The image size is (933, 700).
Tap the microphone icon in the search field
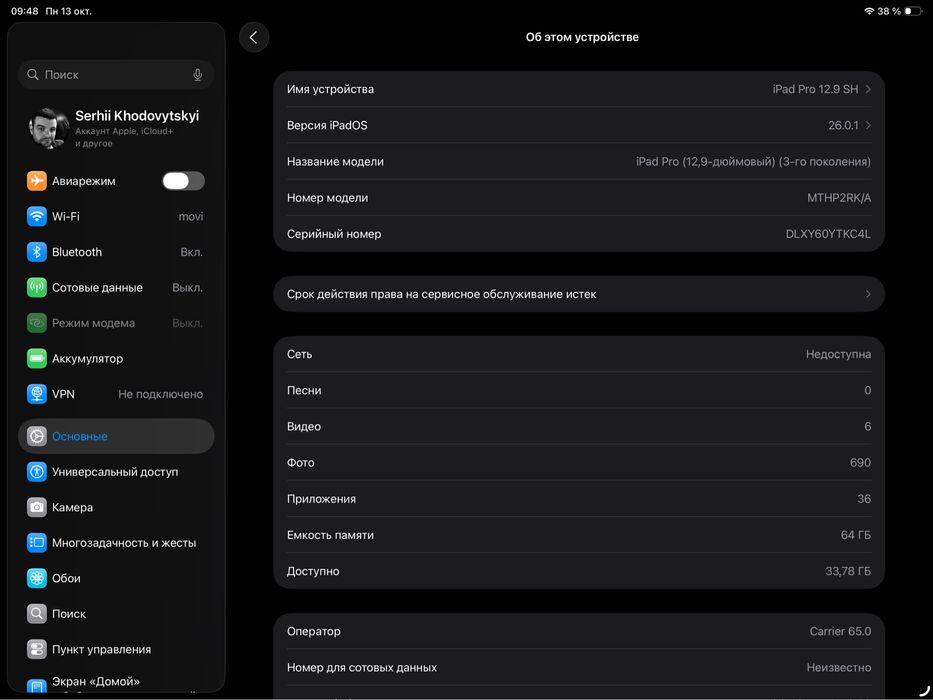coord(198,75)
